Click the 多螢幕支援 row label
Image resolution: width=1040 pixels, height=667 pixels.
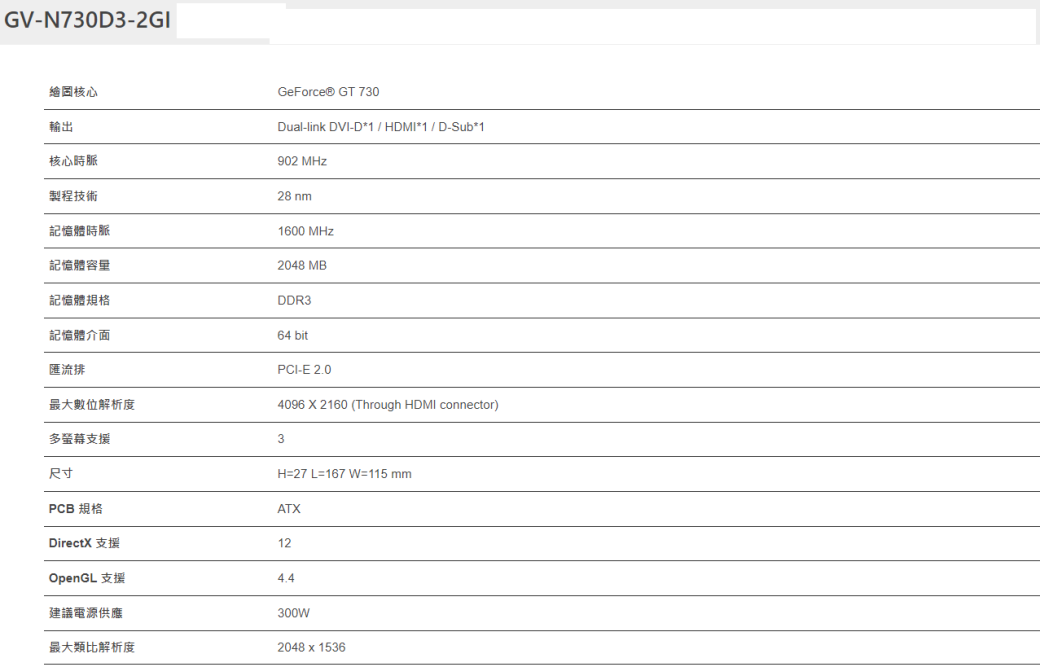point(80,439)
